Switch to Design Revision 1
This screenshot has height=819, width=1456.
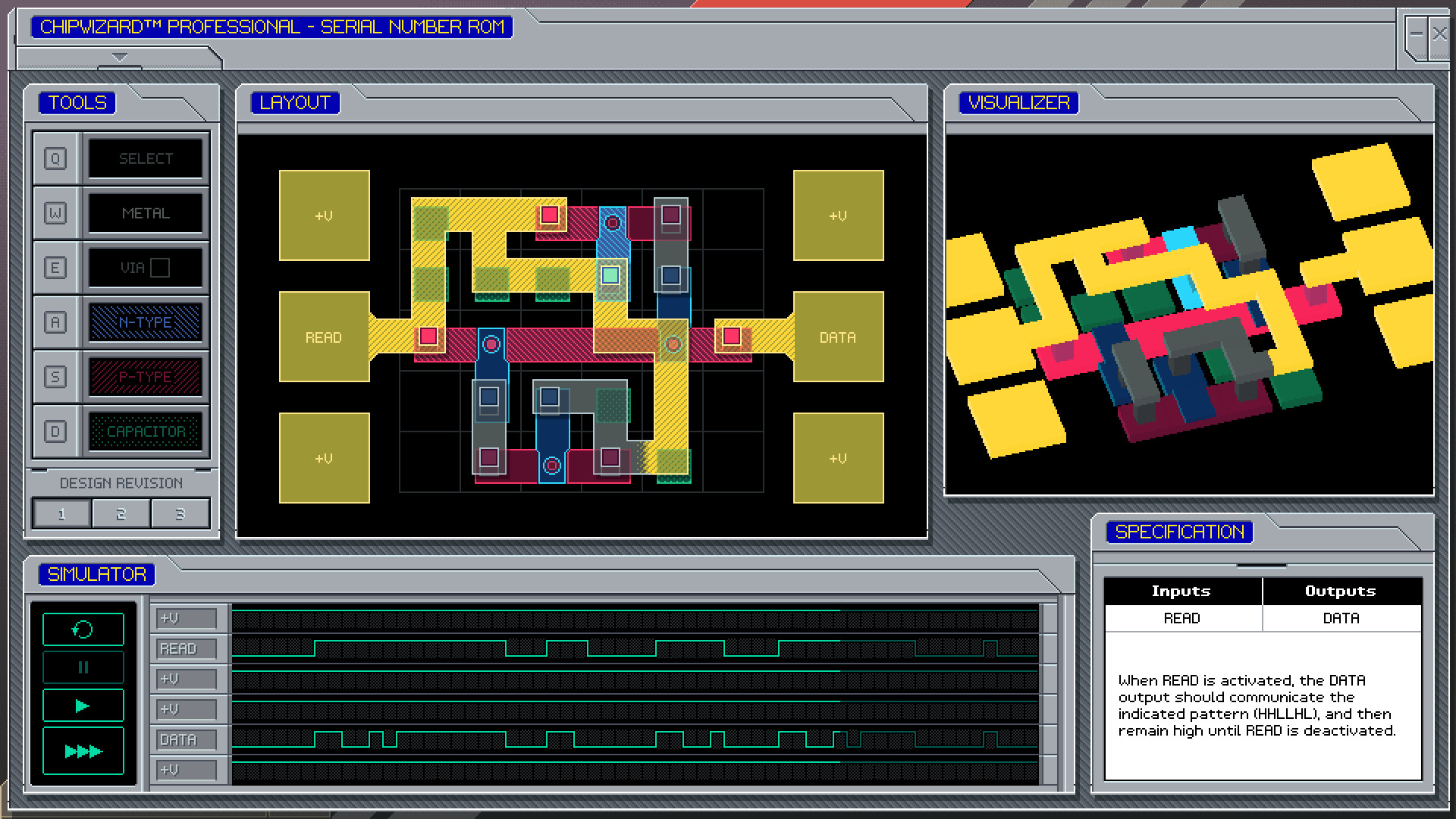tap(63, 513)
